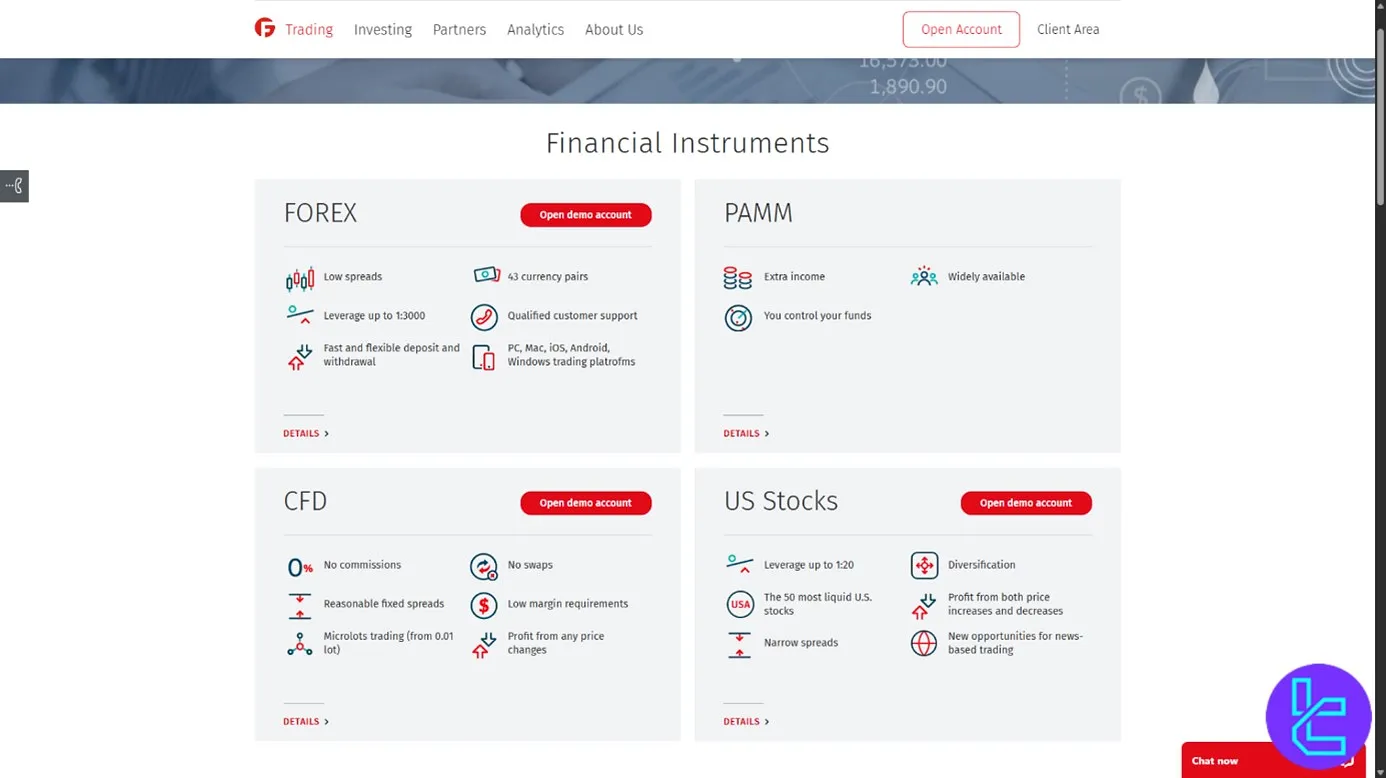
Task: Click the Diversification icon in US Stocks
Action: 924,566
